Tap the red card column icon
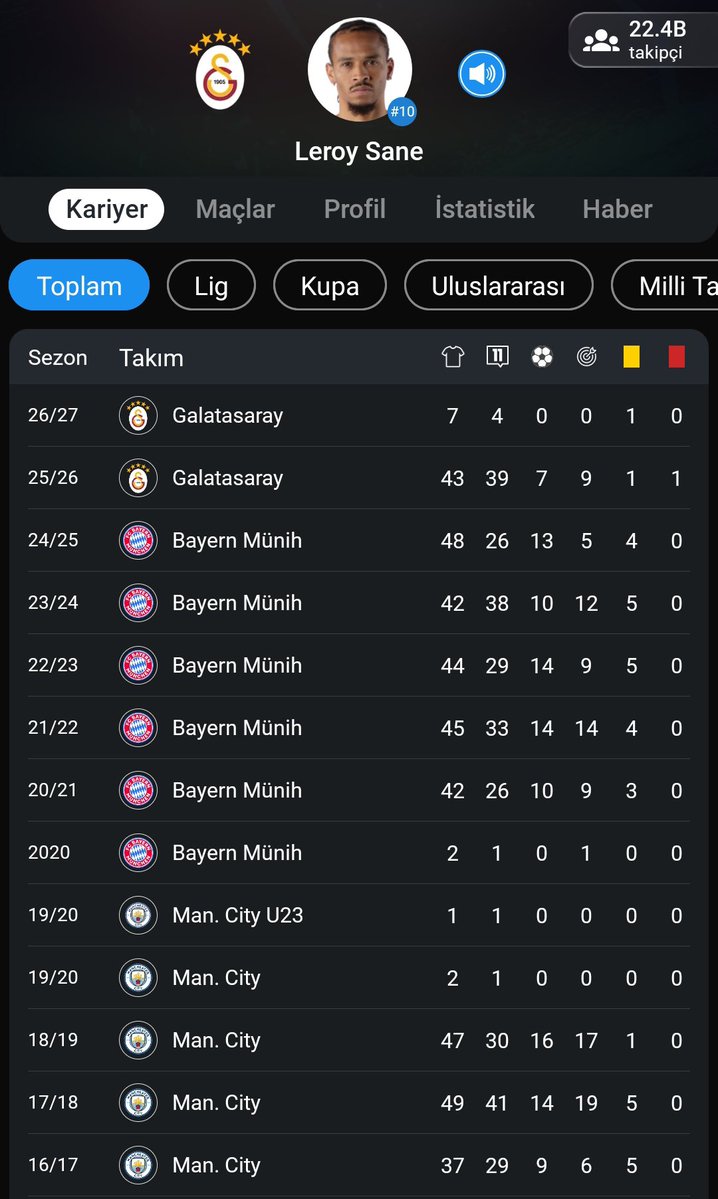The width and height of the screenshot is (718, 1199). [x=677, y=357]
